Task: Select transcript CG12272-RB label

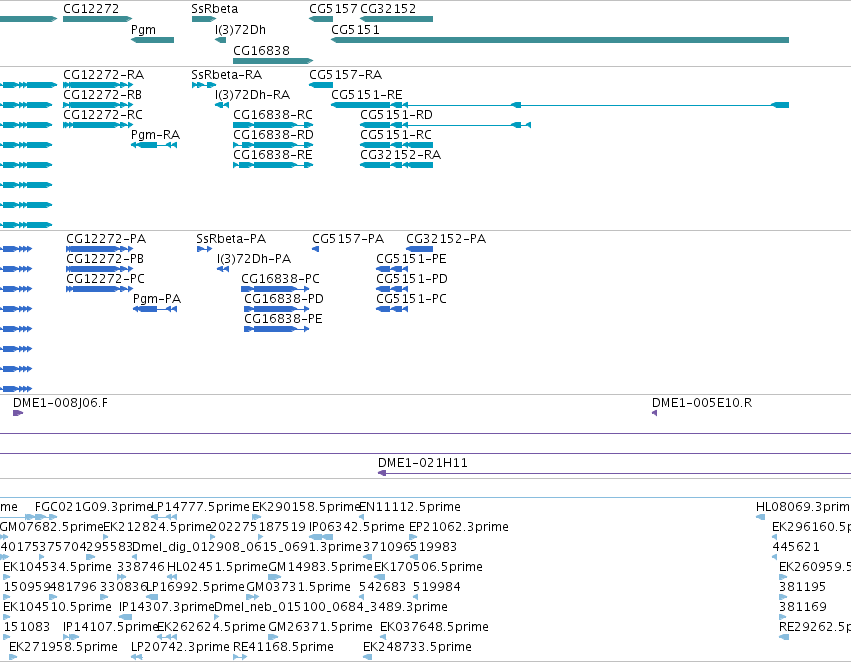Action: [x=103, y=95]
